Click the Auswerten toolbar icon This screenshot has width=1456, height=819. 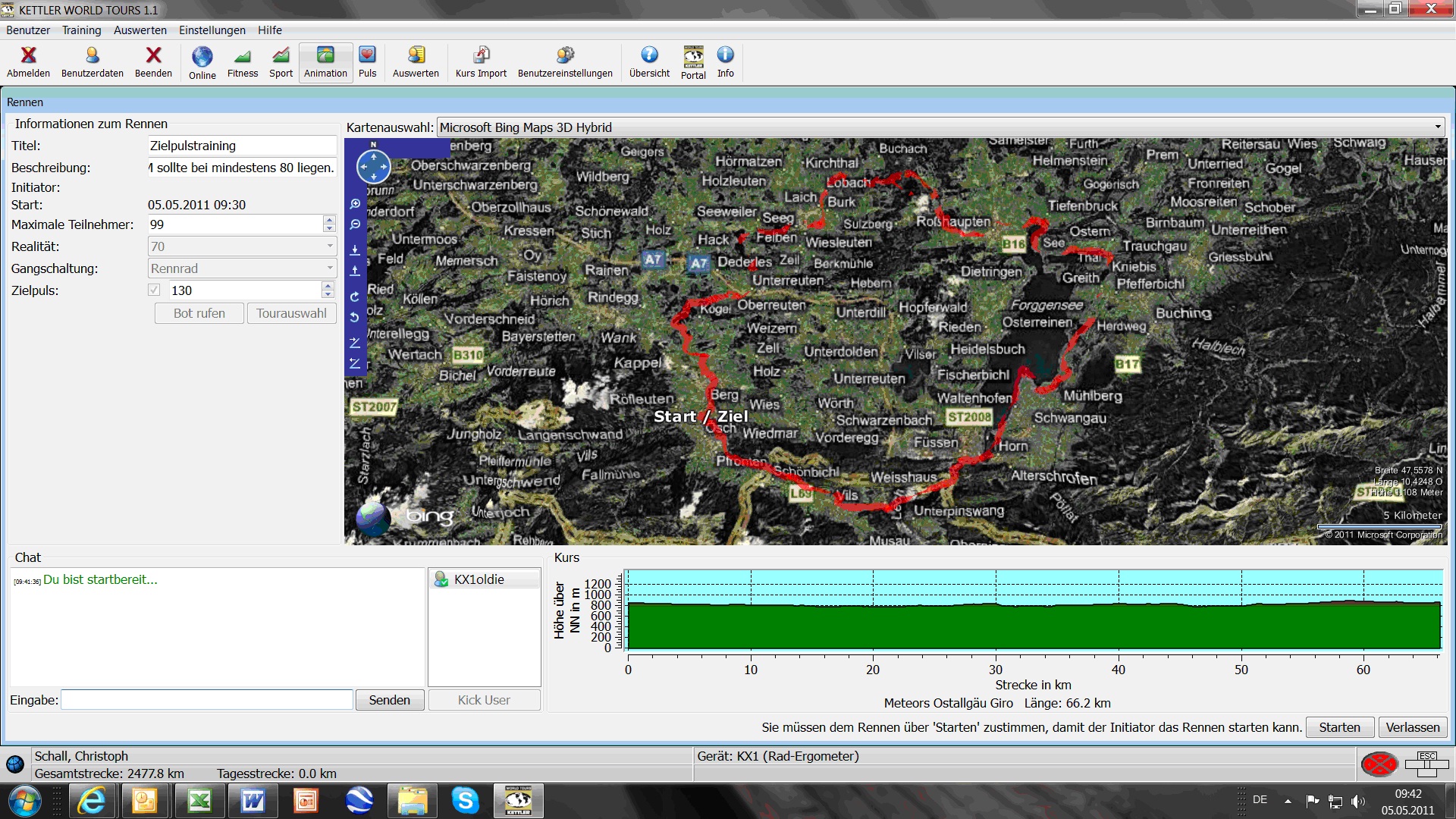[x=416, y=62]
